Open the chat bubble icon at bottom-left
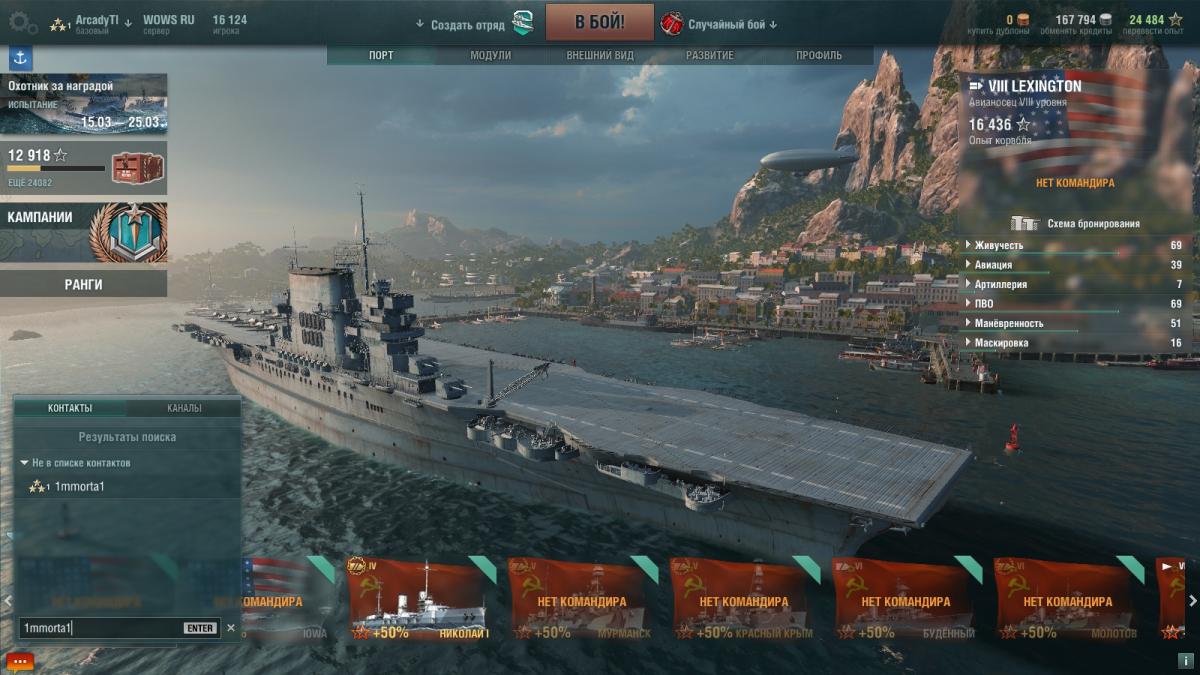This screenshot has width=1200, height=675. click(x=19, y=661)
